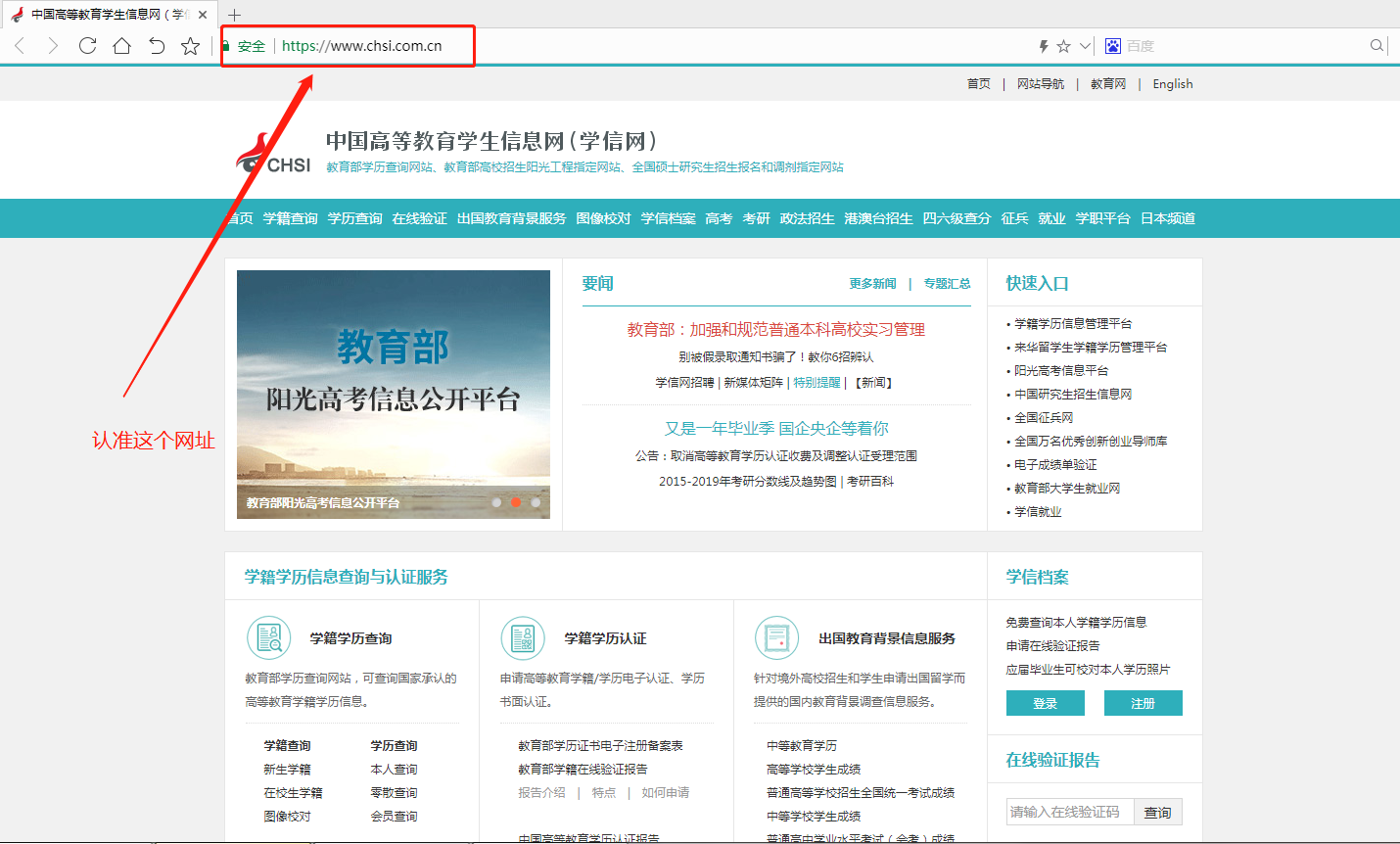Open 学籍查询 in the teal navigation bar
The width and height of the screenshot is (1400, 844).
[x=291, y=218]
